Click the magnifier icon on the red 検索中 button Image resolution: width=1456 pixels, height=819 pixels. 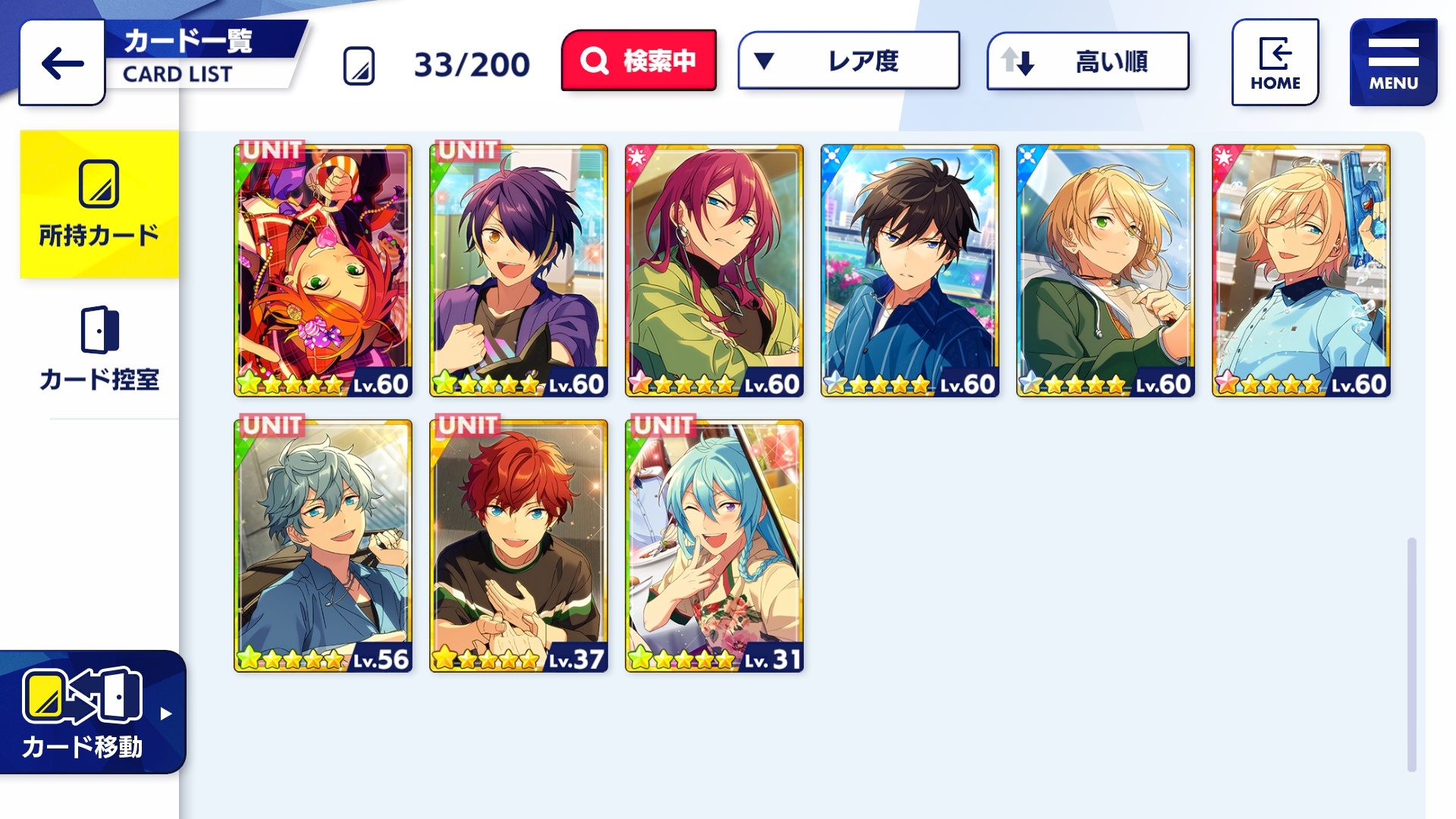coord(594,61)
